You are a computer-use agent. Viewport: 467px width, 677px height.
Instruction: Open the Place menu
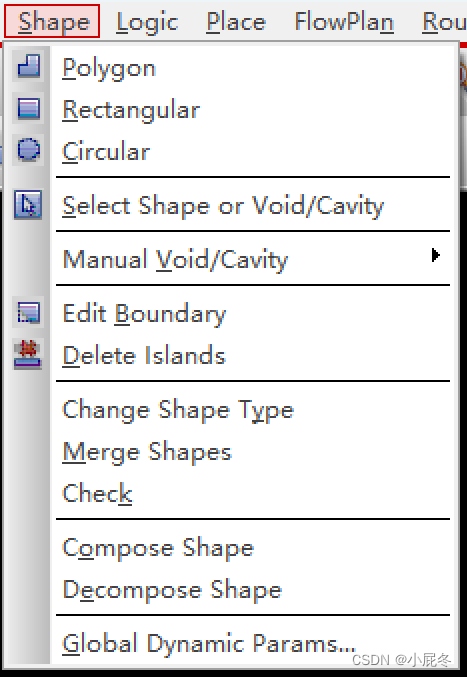pos(236,22)
